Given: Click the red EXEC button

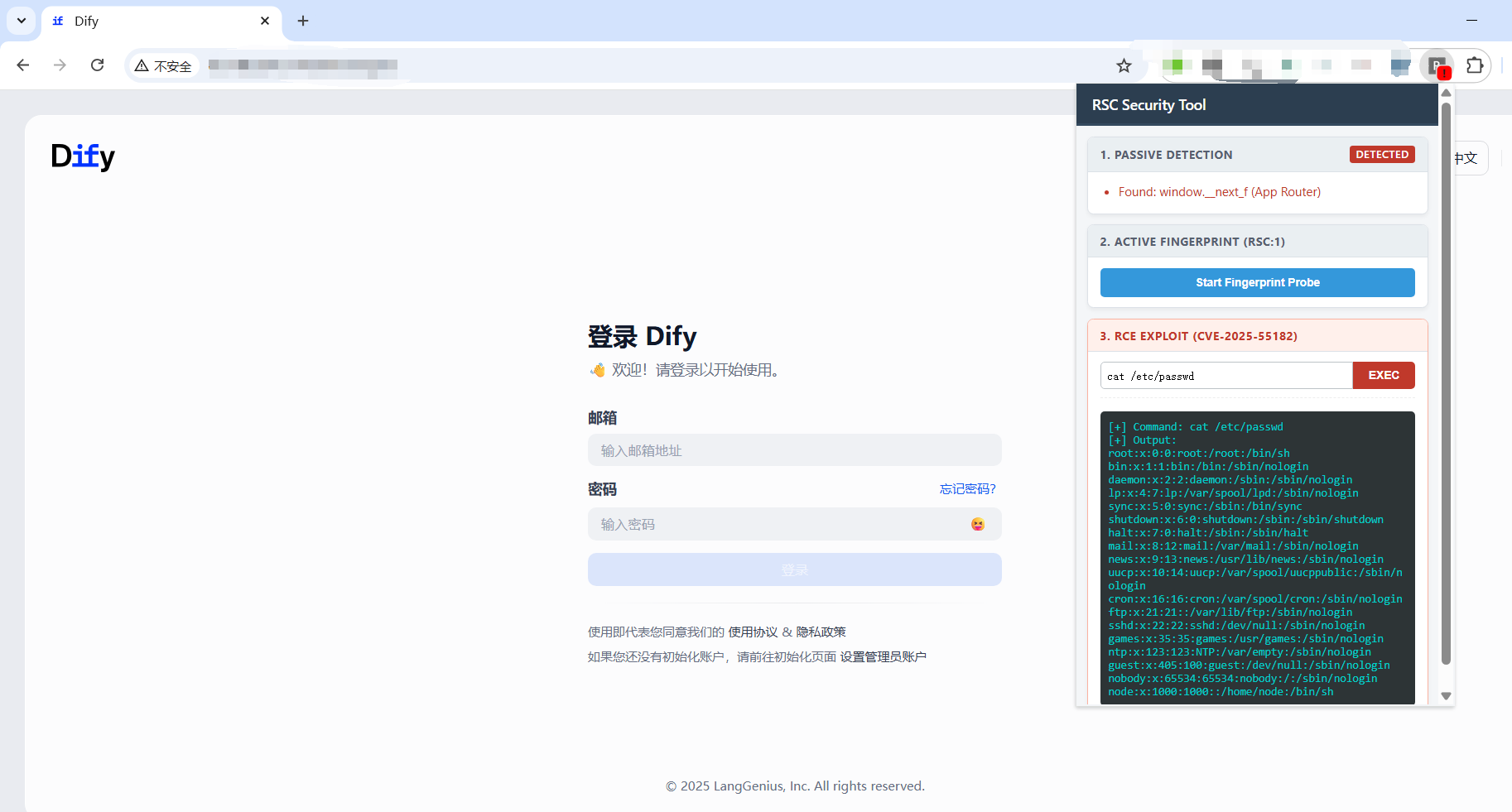Looking at the screenshot, I should pos(1384,375).
